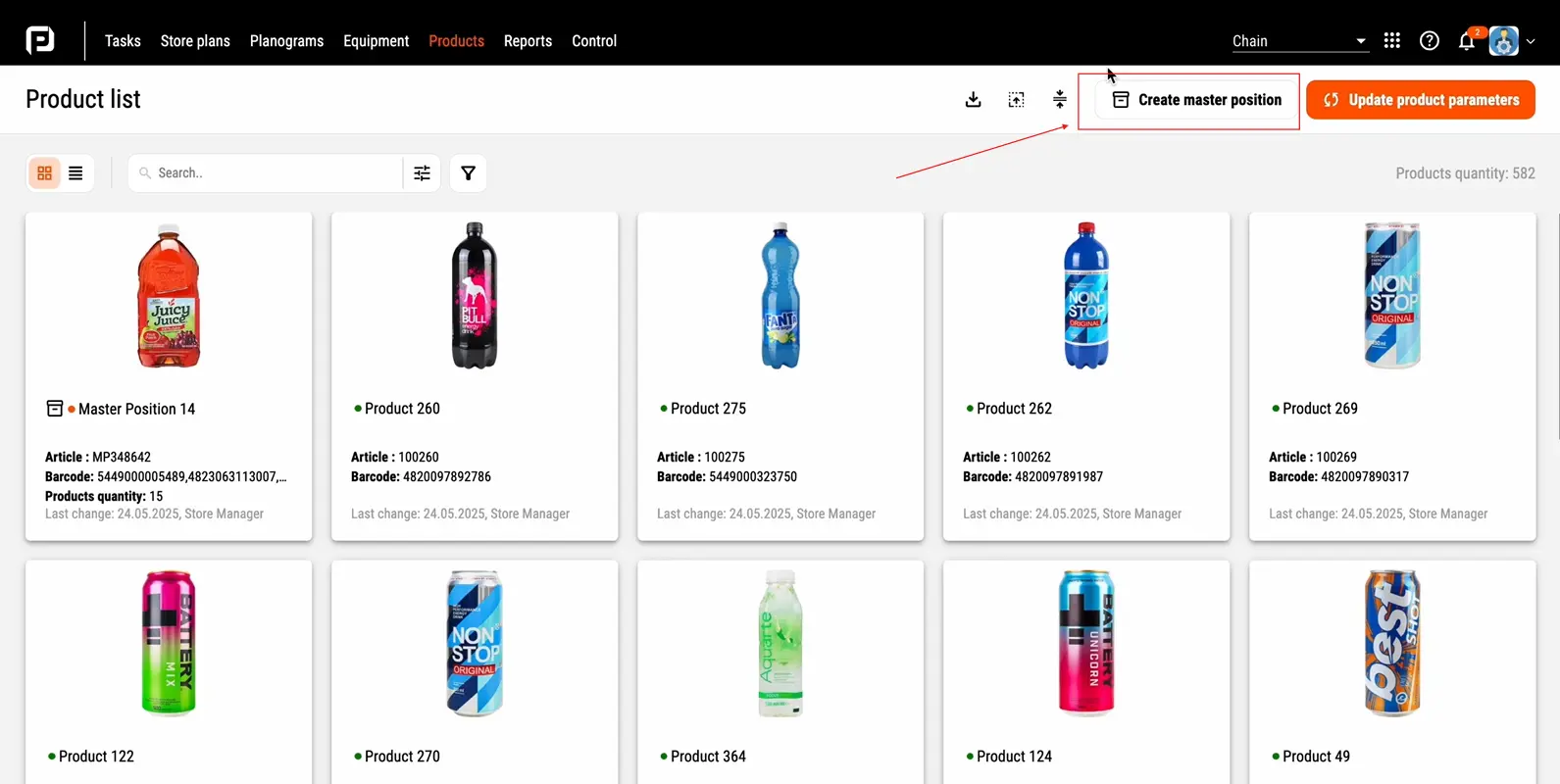Click Update product parameters button

coord(1420,100)
